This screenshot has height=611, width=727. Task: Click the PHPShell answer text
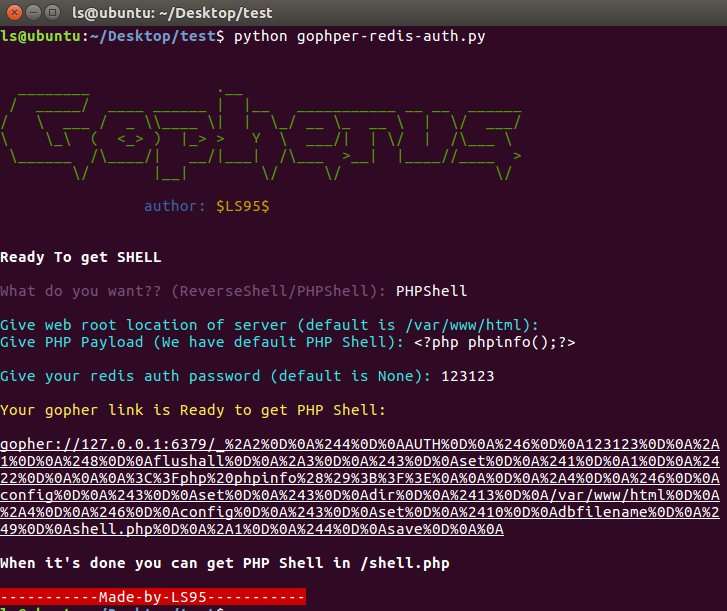[431, 291]
